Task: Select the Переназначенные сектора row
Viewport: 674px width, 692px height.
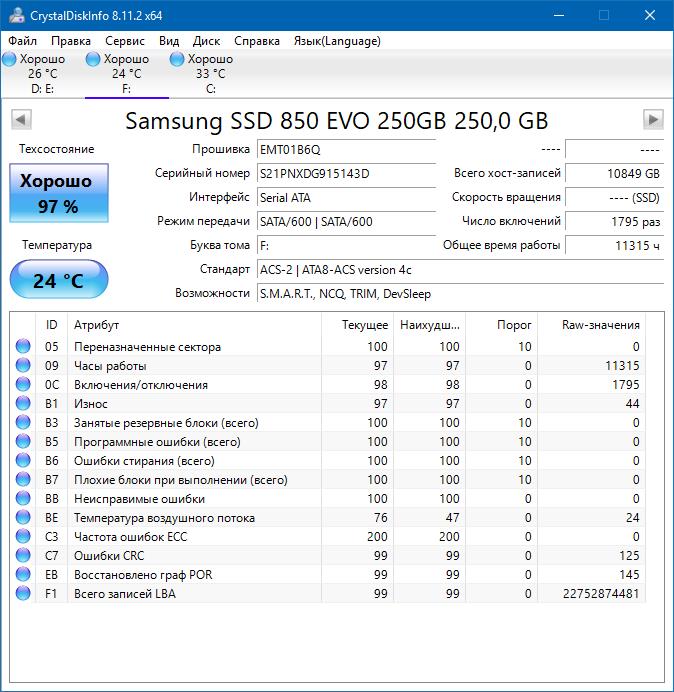Action: tap(328, 346)
